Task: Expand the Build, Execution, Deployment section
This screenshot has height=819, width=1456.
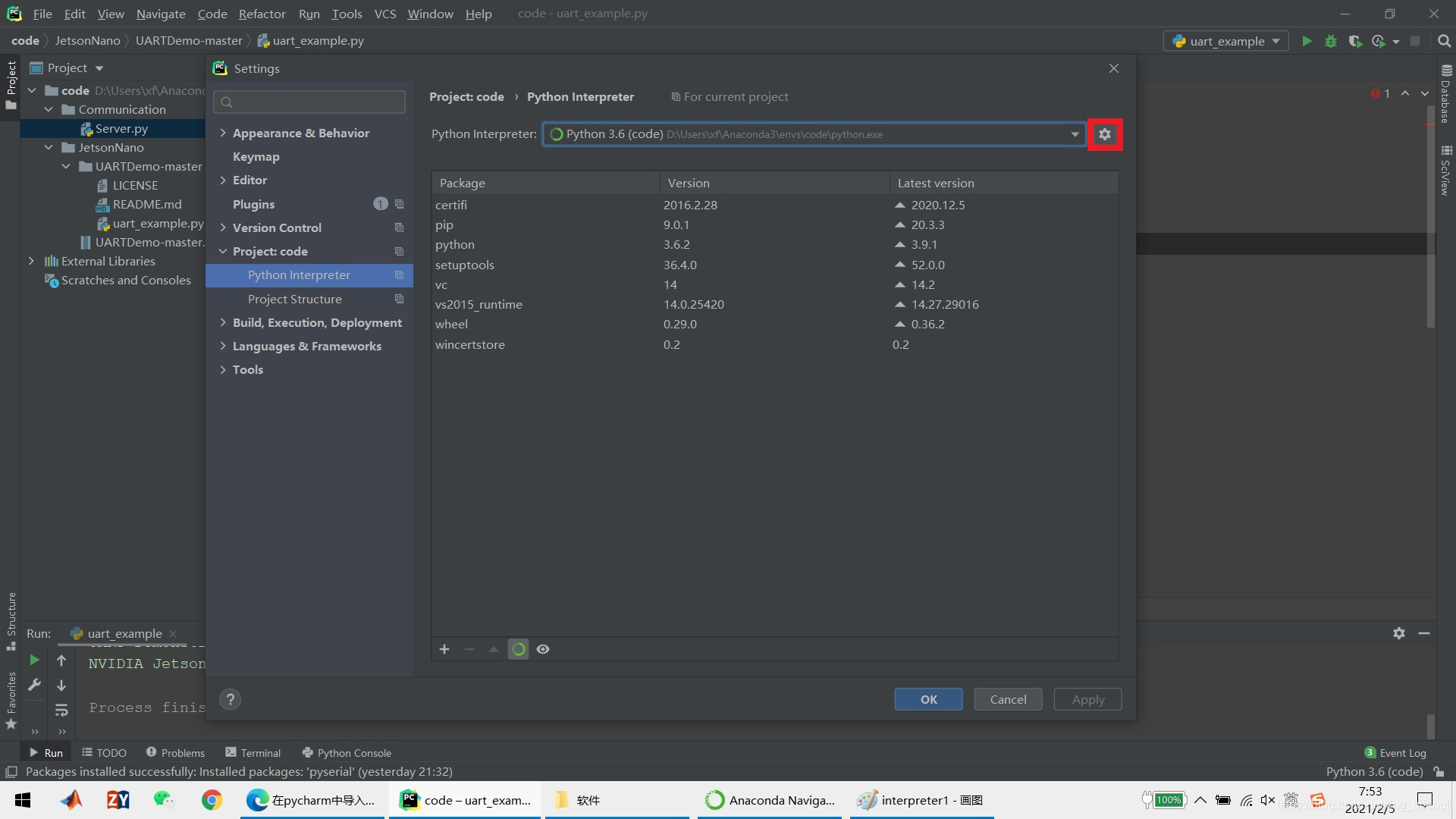Action: tap(223, 322)
